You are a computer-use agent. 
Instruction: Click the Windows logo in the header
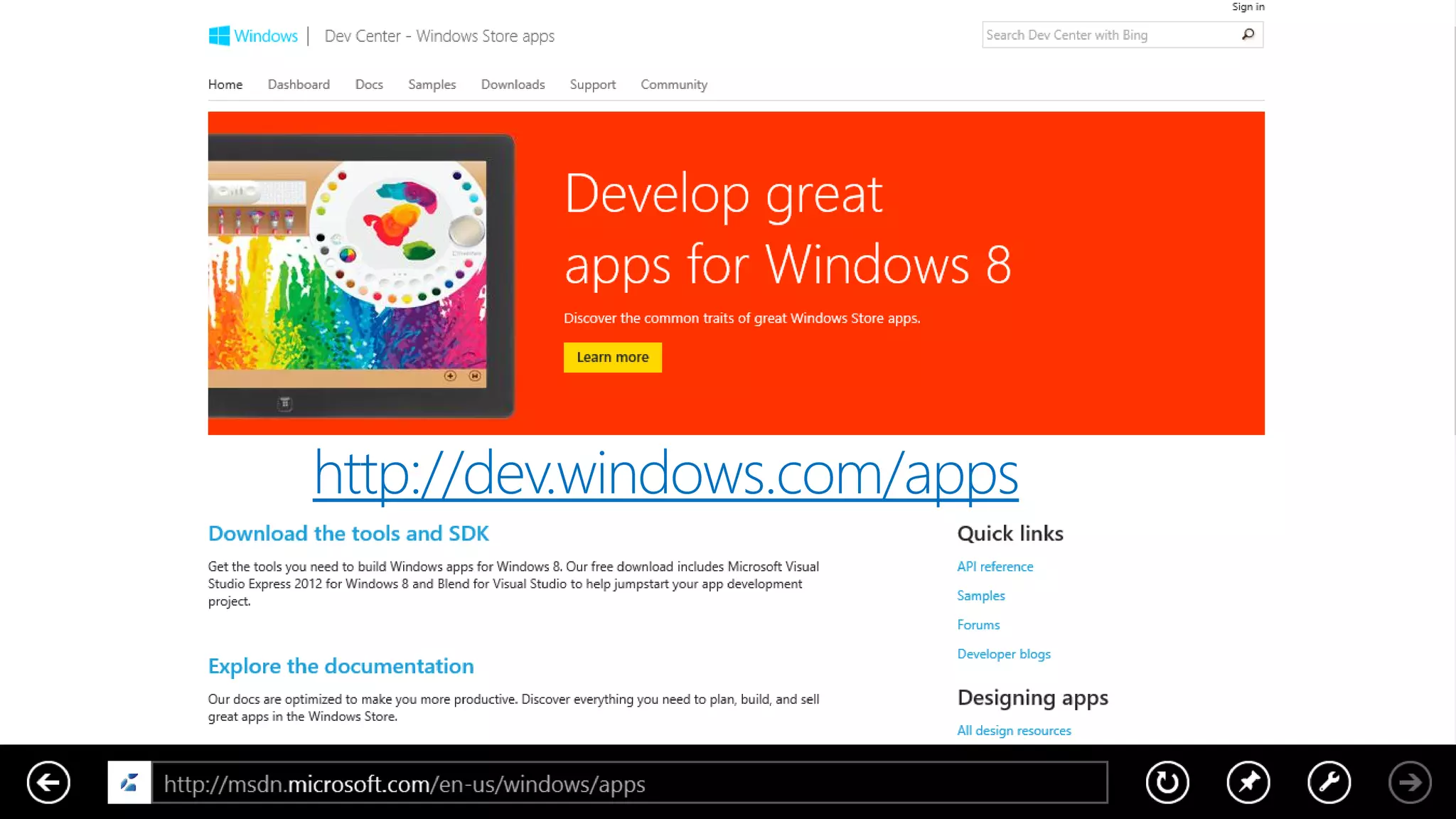click(253, 36)
